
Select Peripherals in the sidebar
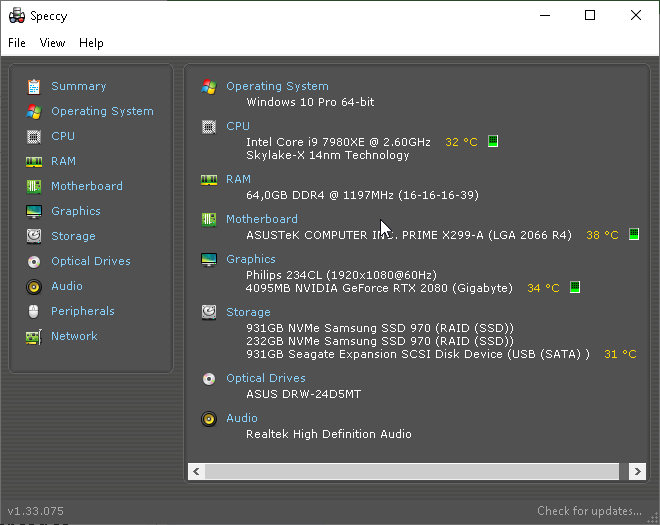(83, 311)
